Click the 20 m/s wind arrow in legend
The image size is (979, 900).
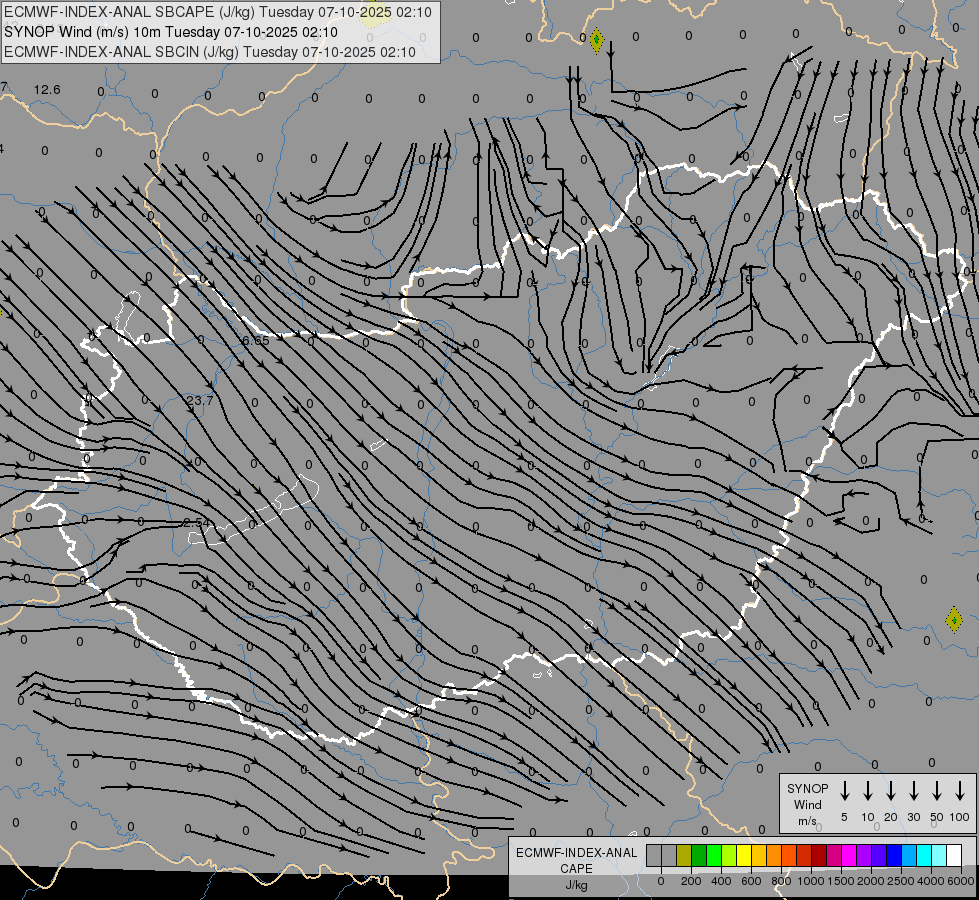click(x=890, y=791)
